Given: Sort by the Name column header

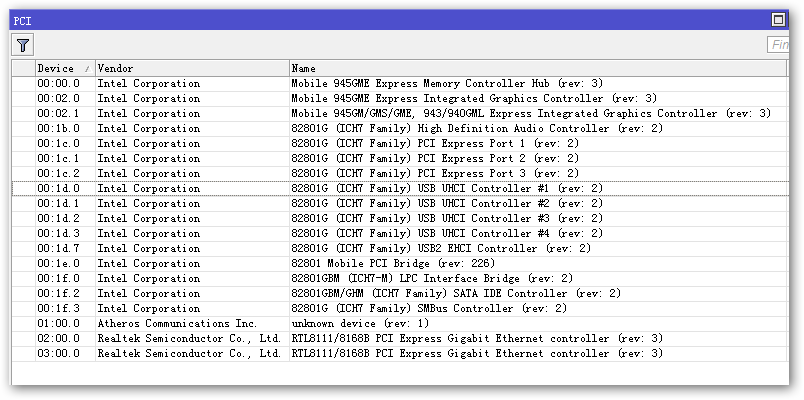Looking at the screenshot, I should pyautogui.click(x=538, y=68).
